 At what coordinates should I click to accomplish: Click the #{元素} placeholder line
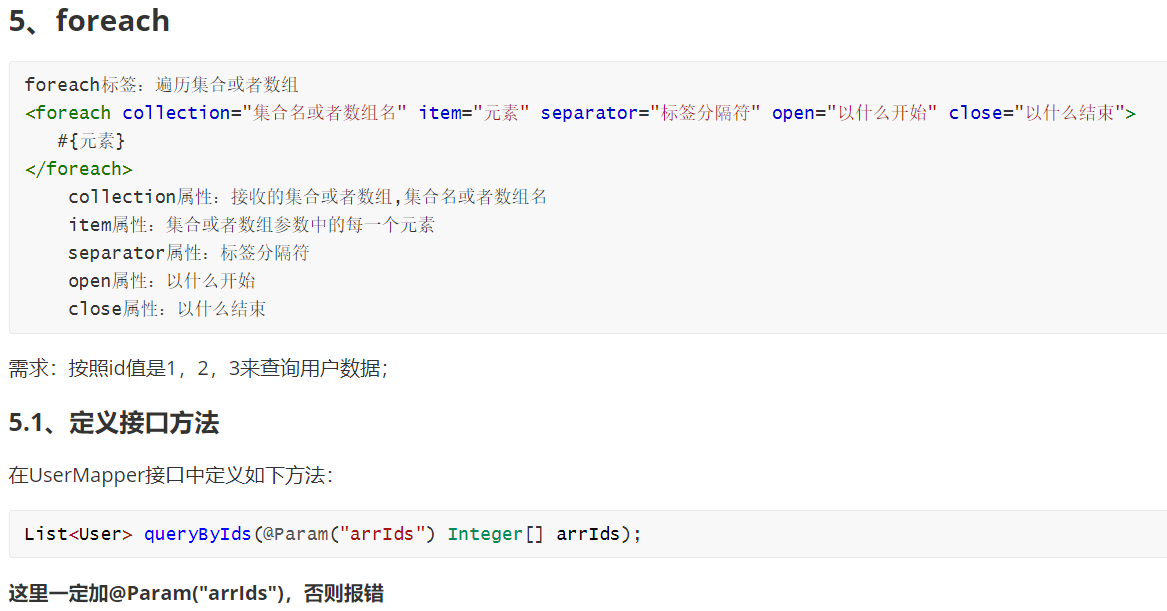(x=92, y=141)
